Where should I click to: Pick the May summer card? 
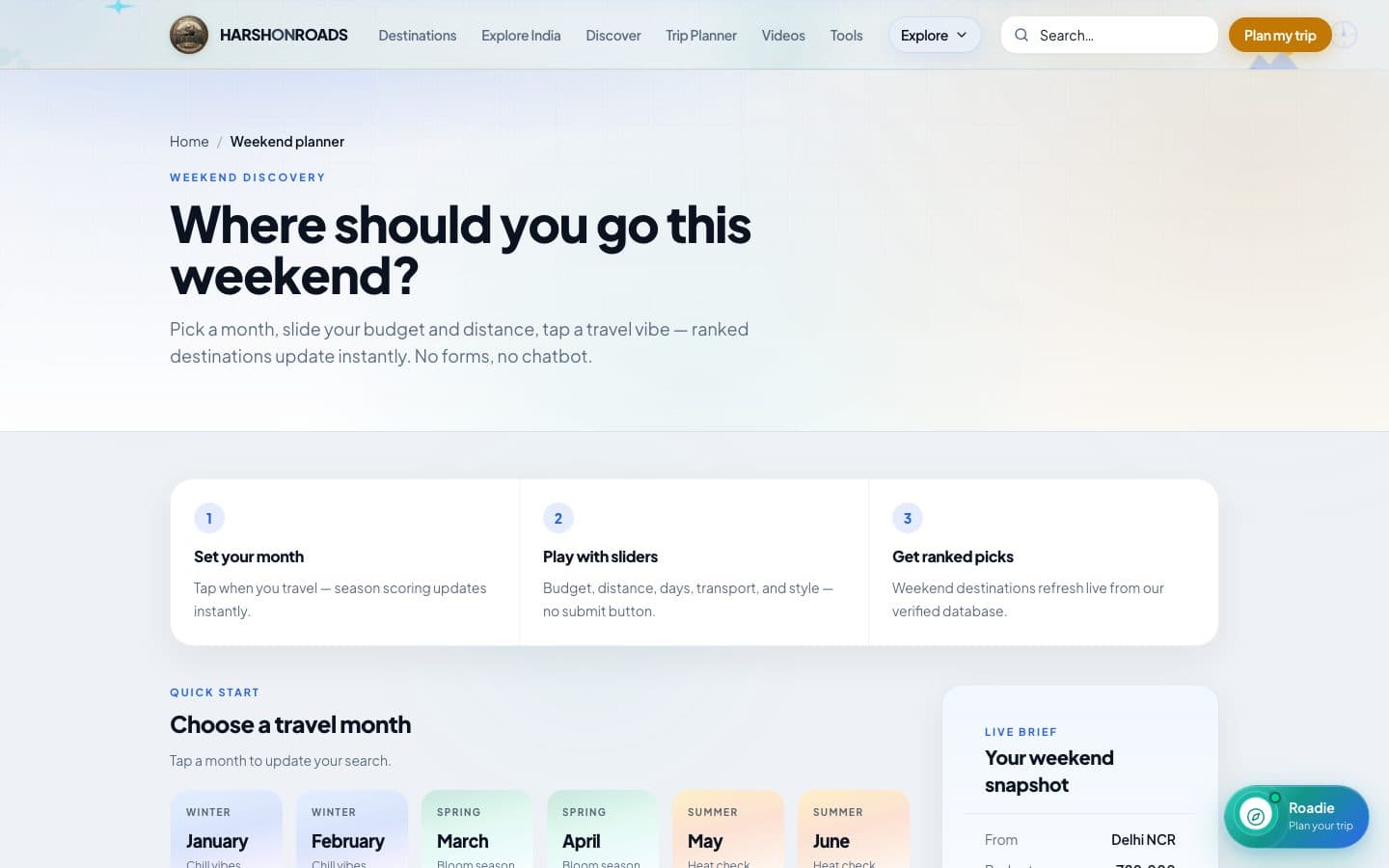[728, 829]
